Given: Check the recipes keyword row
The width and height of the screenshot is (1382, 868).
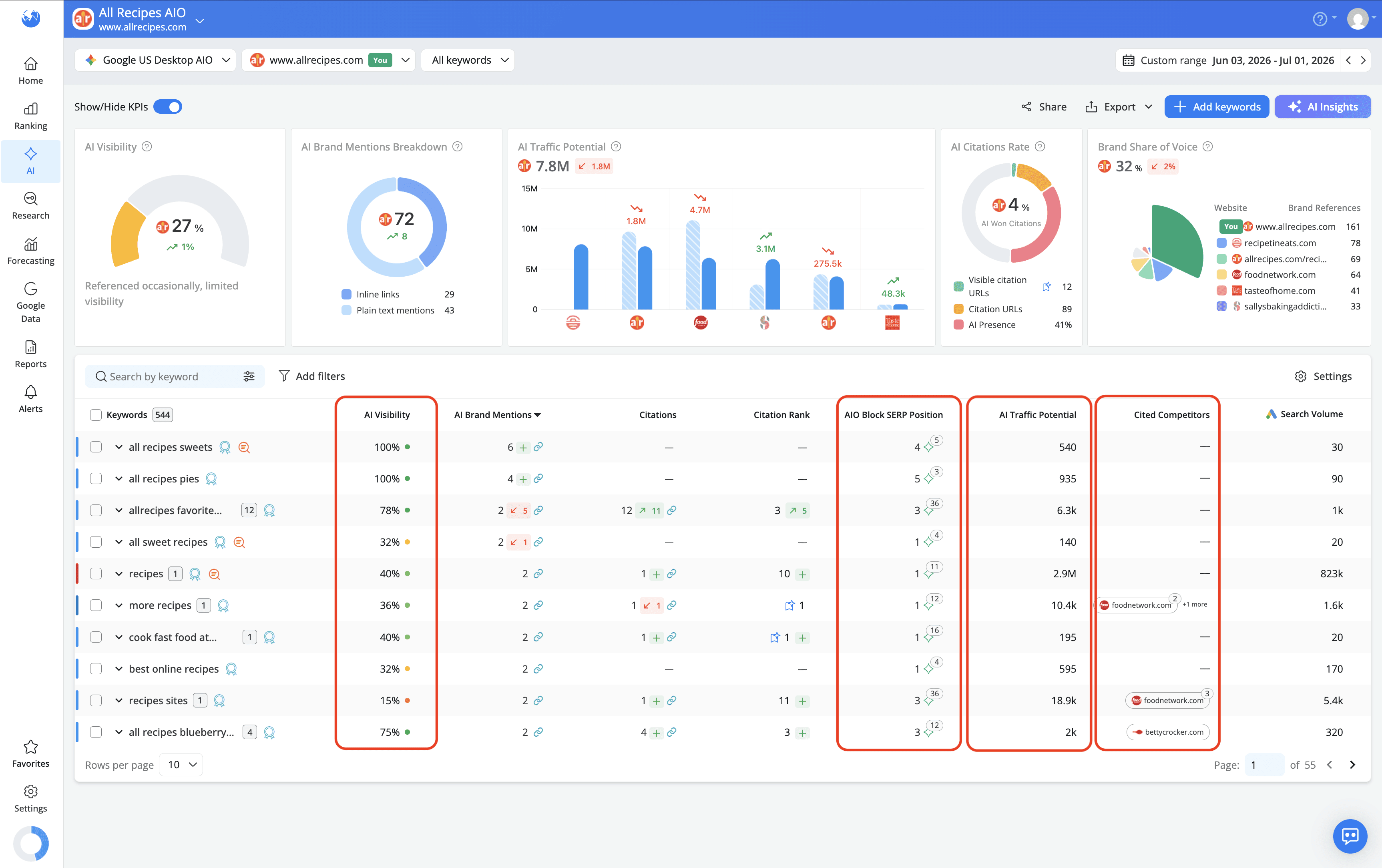Looking at the screenshot, I should pos(96,573).
